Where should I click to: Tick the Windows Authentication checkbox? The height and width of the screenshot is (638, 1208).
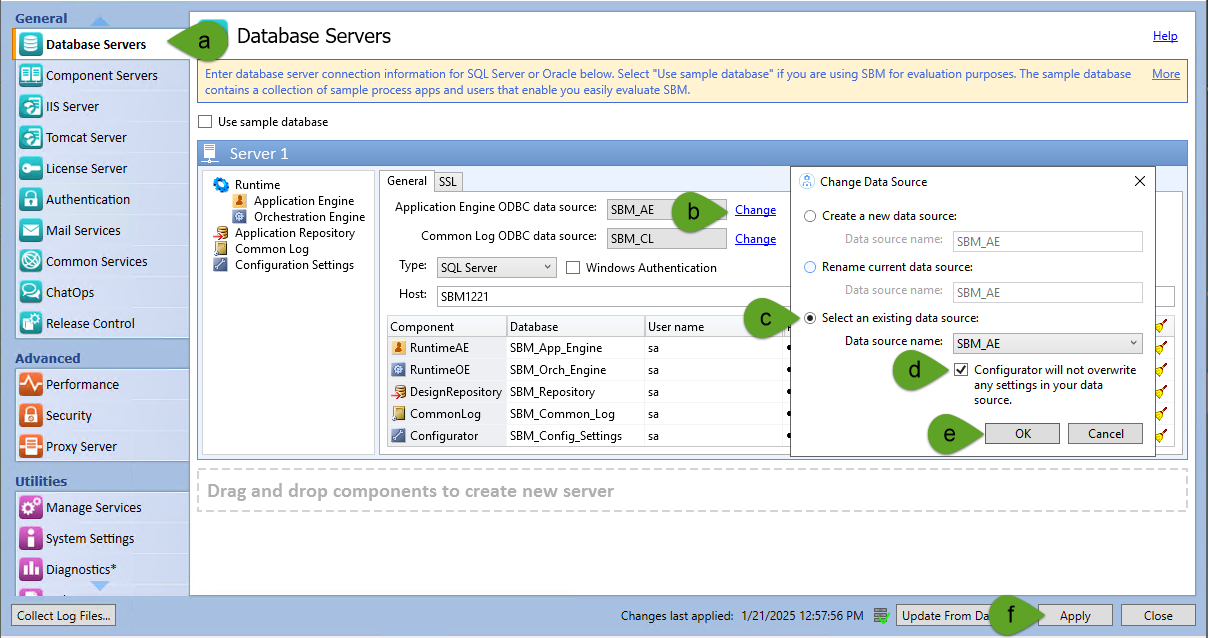click(573, 268)
